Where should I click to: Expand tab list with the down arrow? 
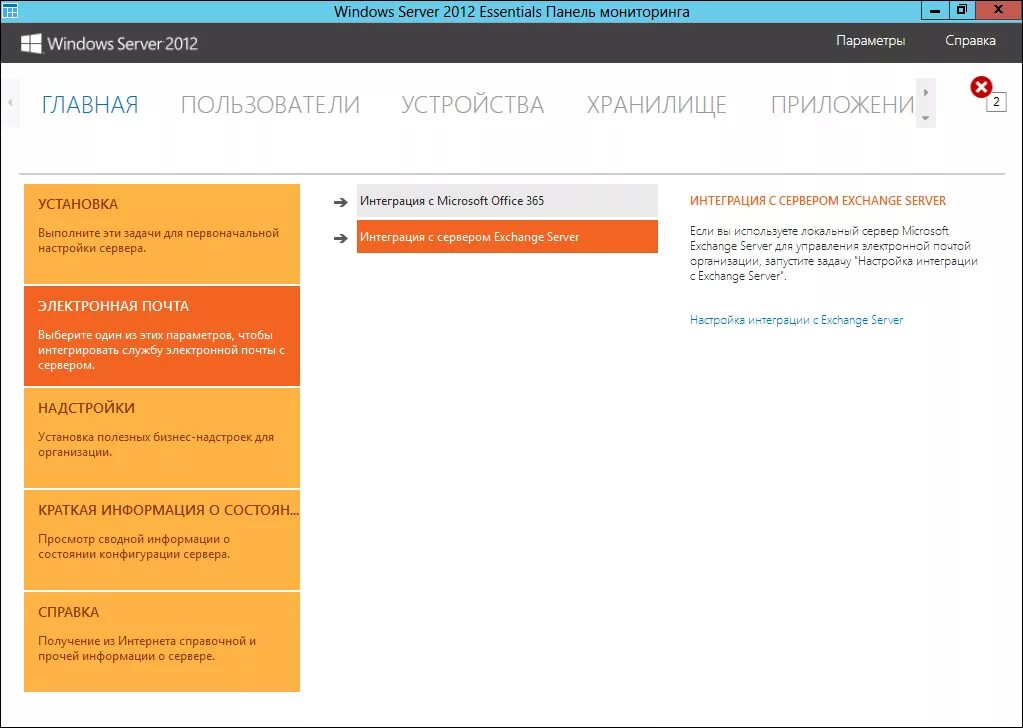point(926,118)
